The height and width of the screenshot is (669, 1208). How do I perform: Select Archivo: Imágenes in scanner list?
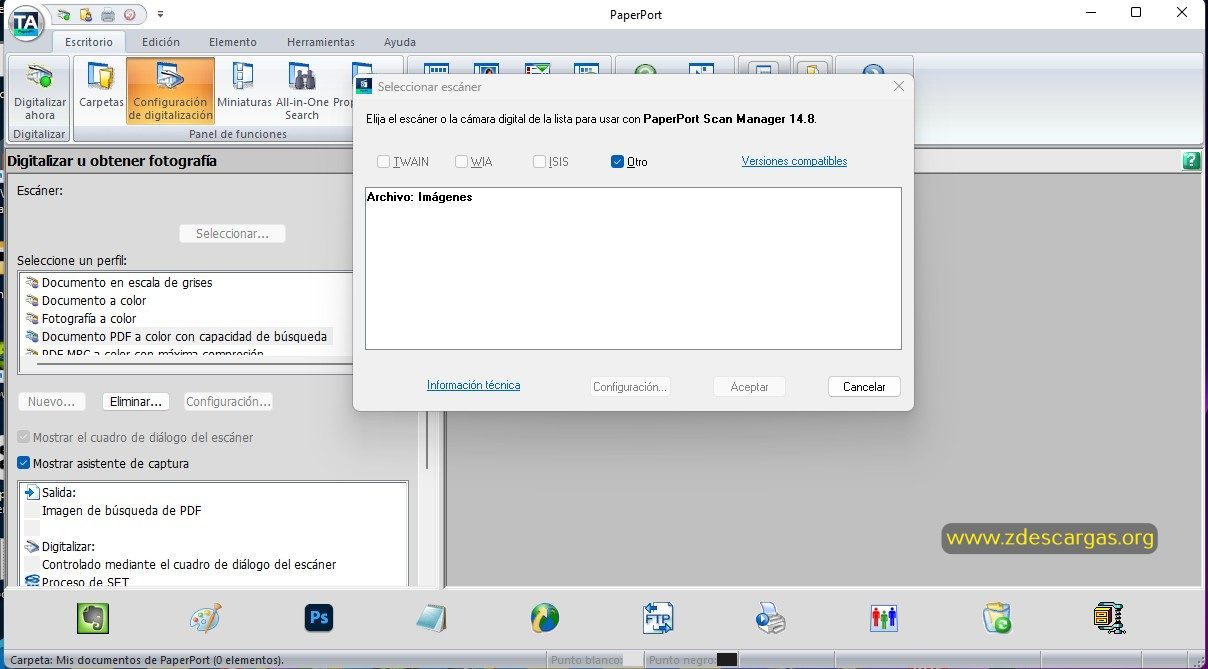(420, 197)
